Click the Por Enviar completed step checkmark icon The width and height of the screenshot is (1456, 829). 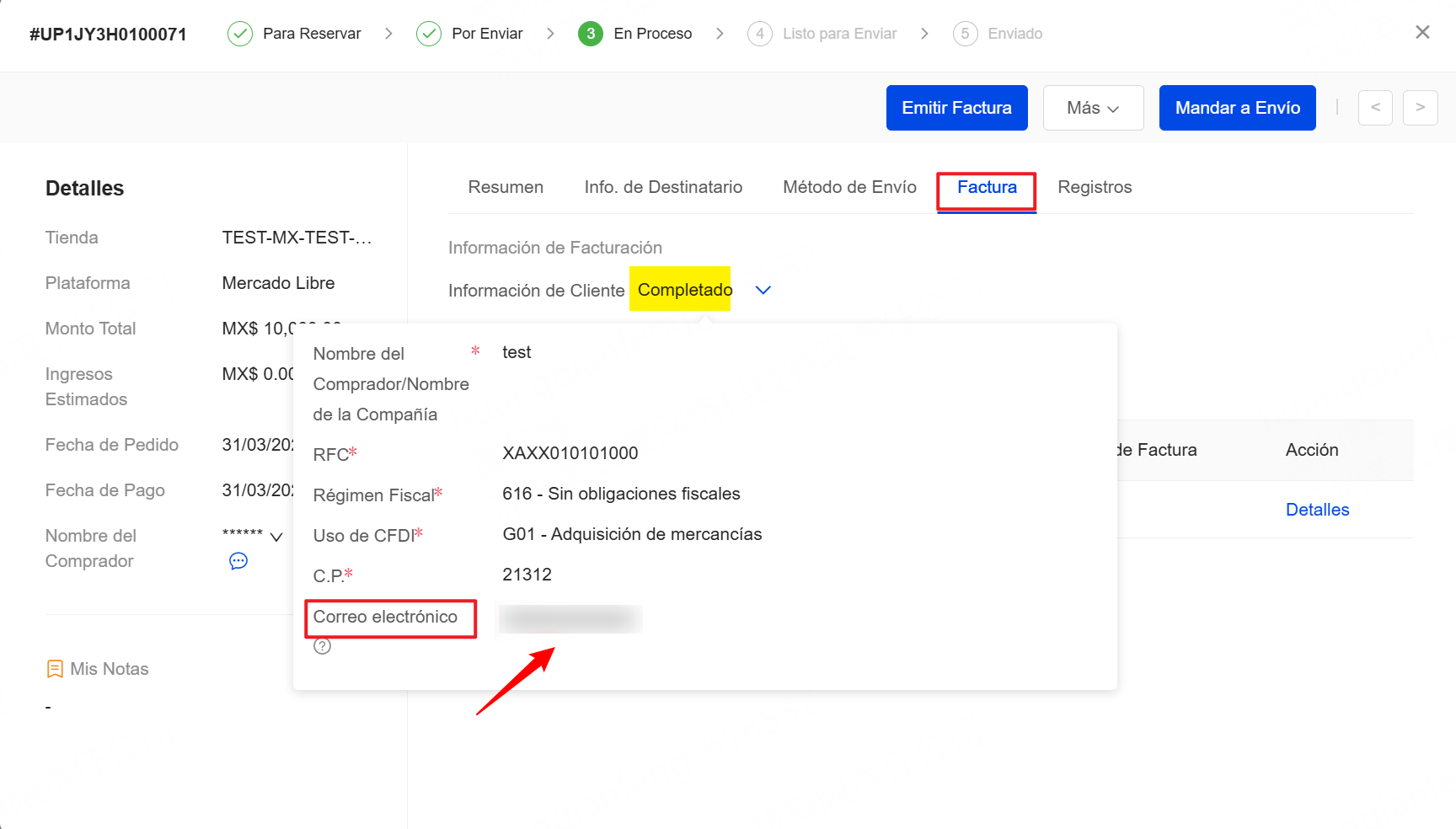[429, 34]
